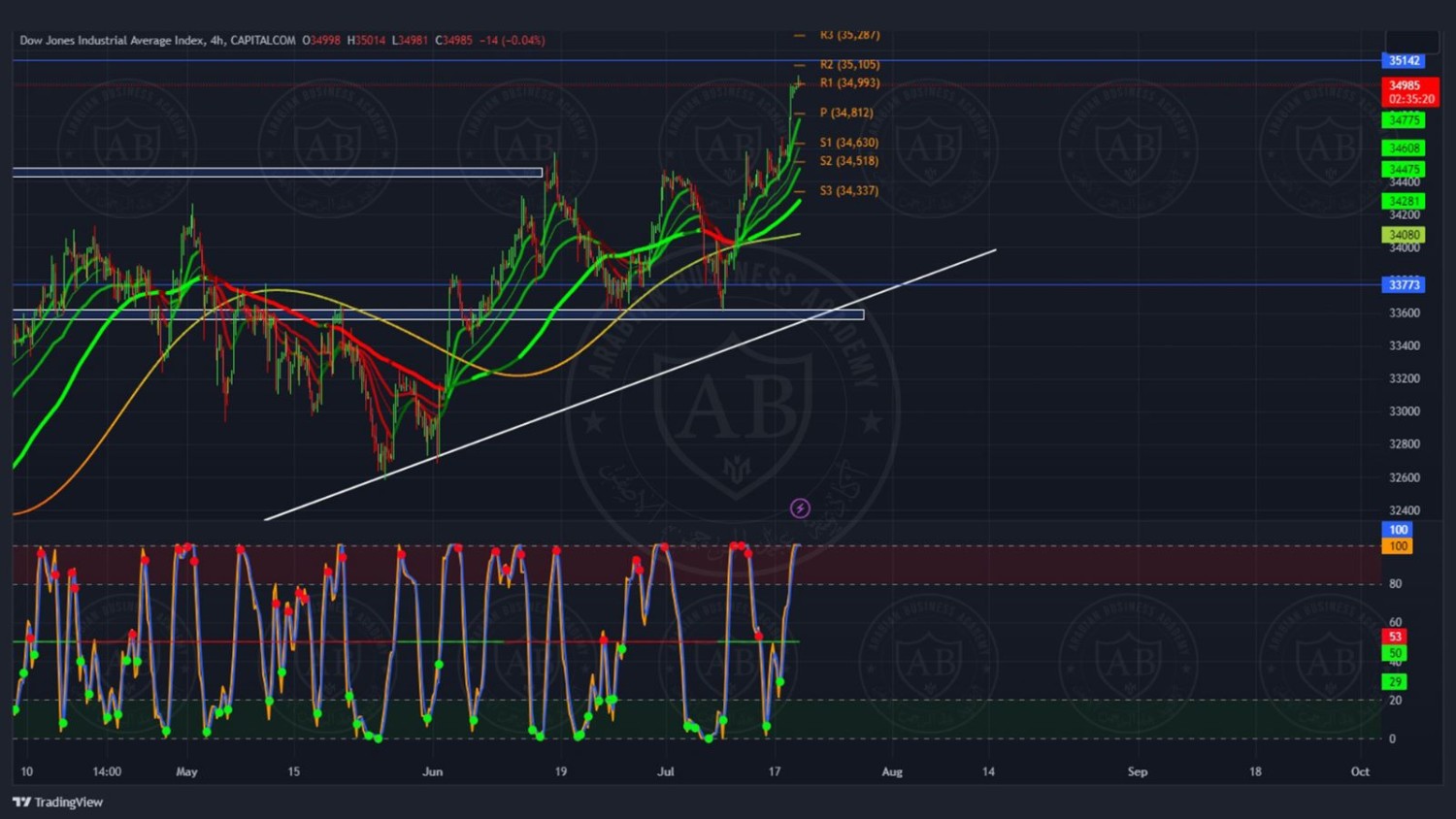Screen dimensions: 1456x819
Task: Click the Sep label on time axis
Action: click(x=1138, y=772)
